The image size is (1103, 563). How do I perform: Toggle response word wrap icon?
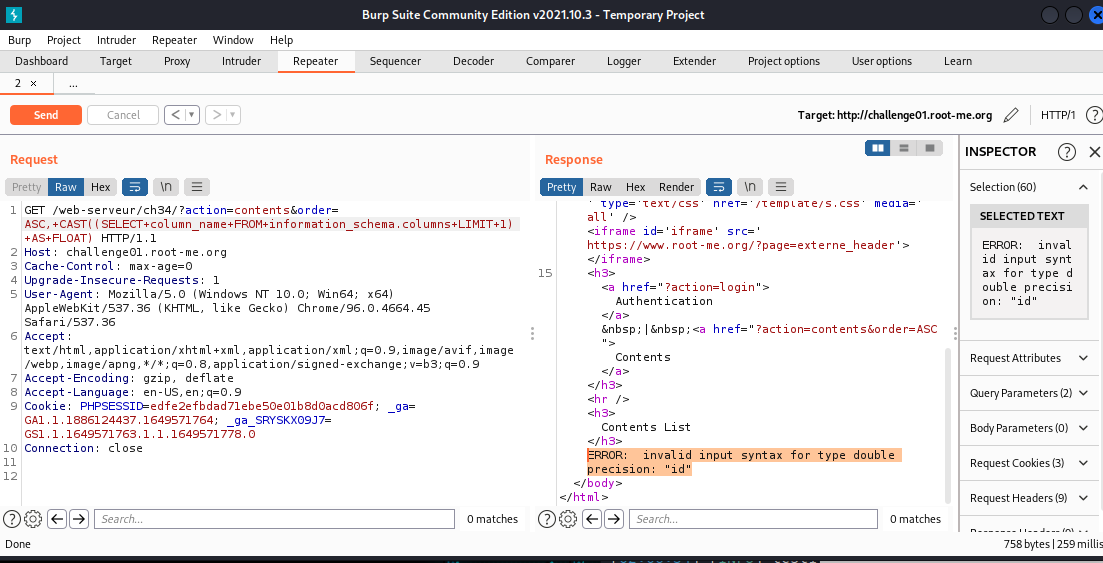click(718, 187)
